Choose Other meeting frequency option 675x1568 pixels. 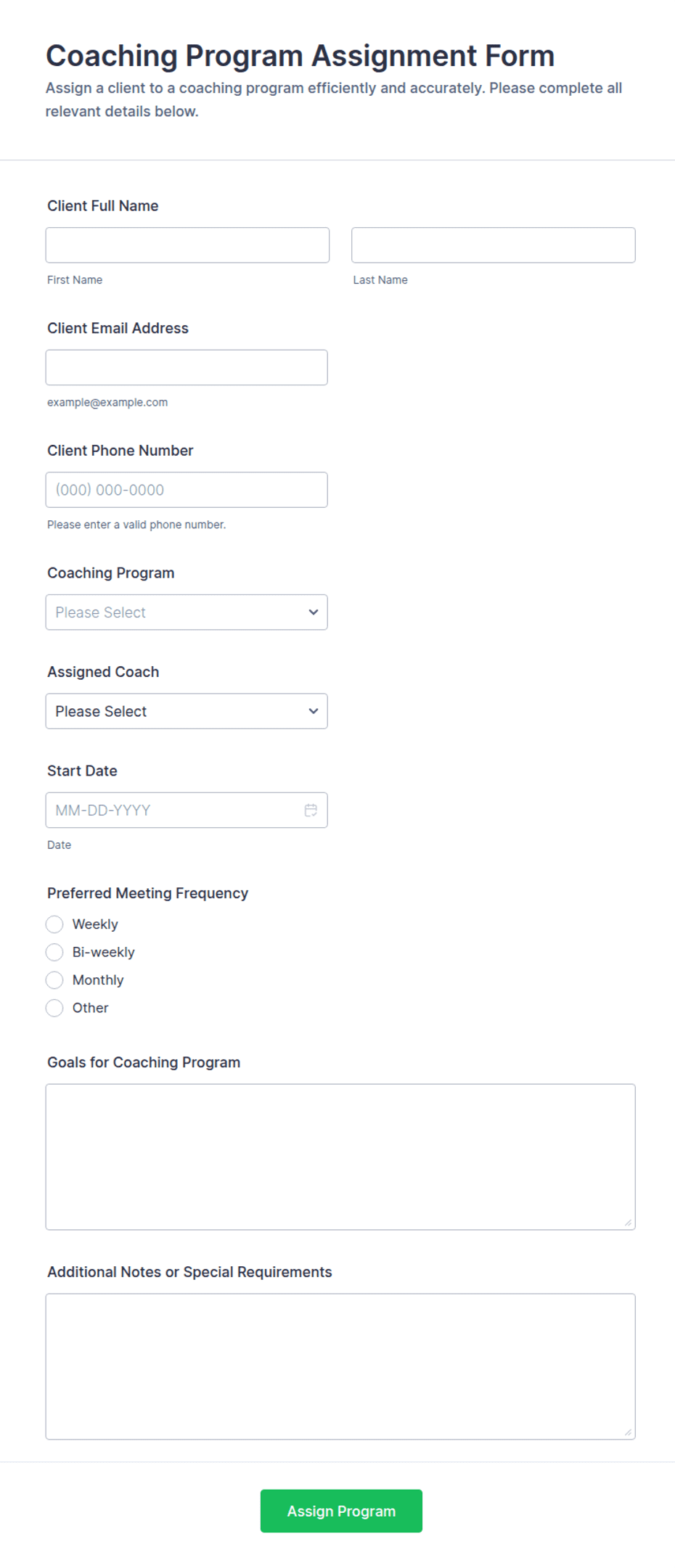(x=54, y=1008)
